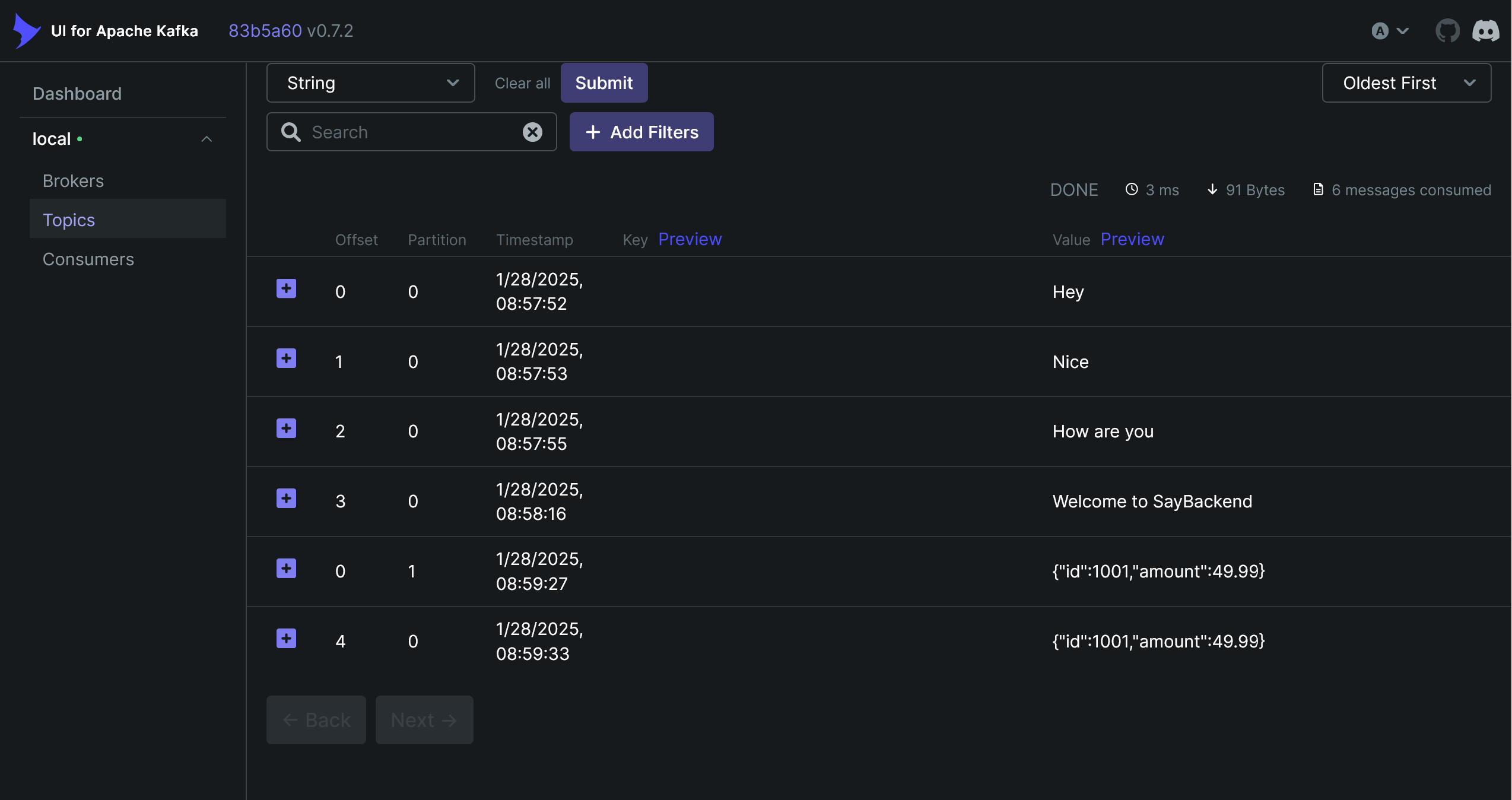Toggle the Key Preview option

tap(690, 239)
